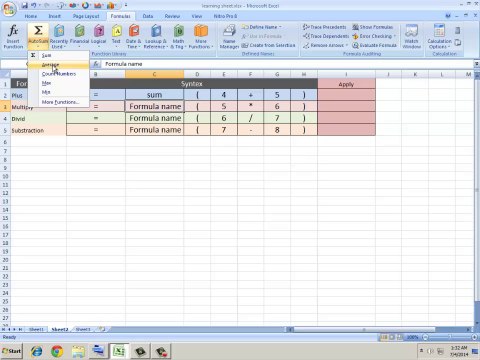Click the zoom out minus button
The width and height of the screenshot is (480, 360).
pyautogui.click(x=425, y=337)
